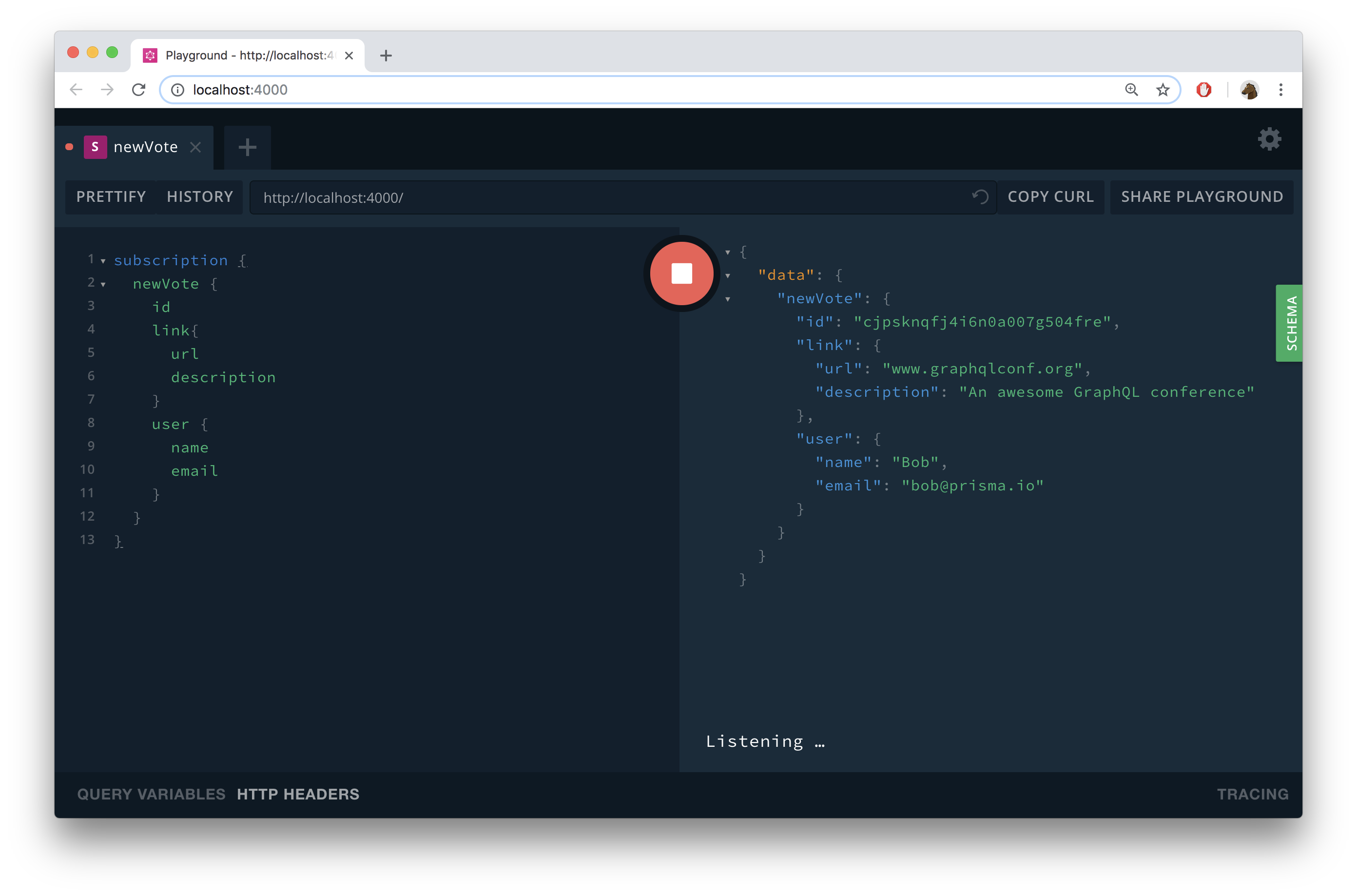
Task: Open the TRACING panel
Action: pos(1252,794)
